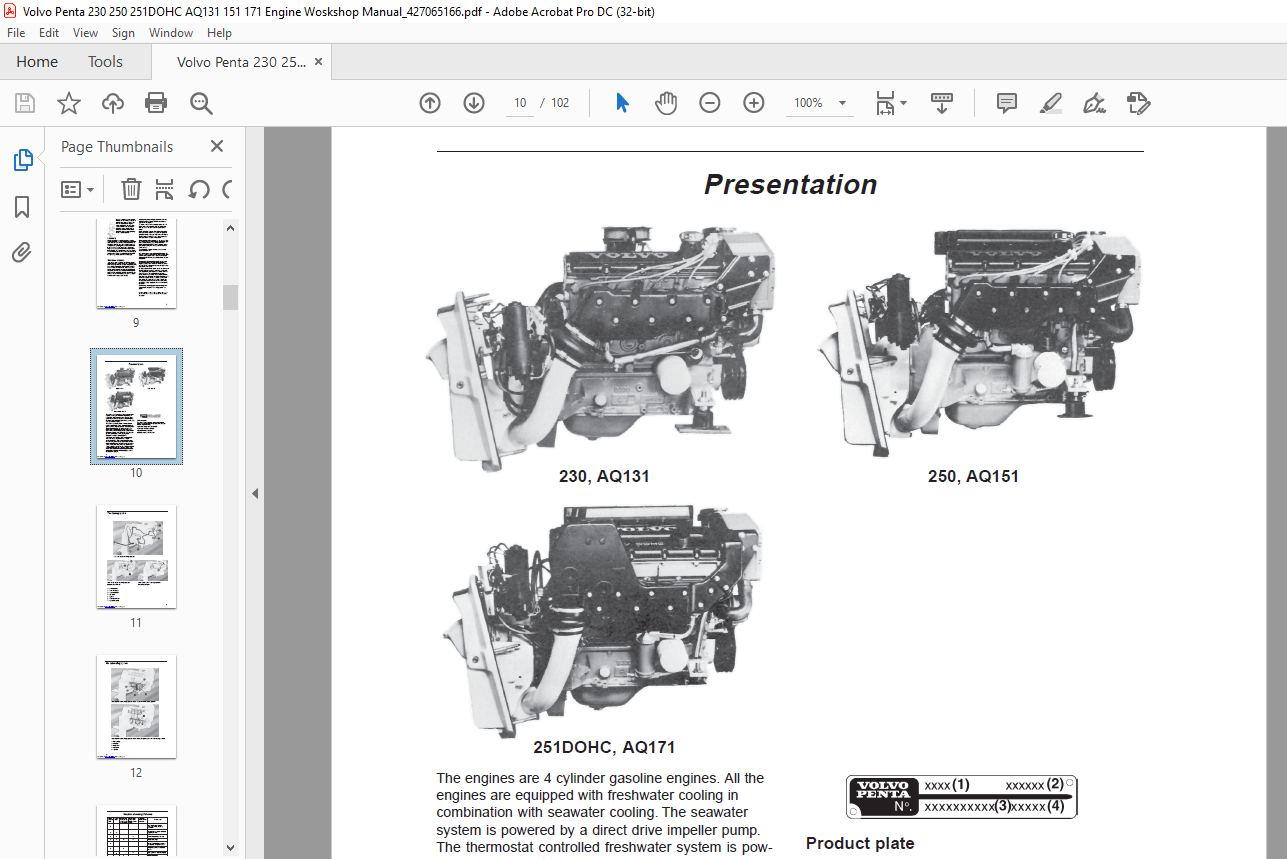
Task: Open the Attachments paperclip panel icon
Action: 22,252
